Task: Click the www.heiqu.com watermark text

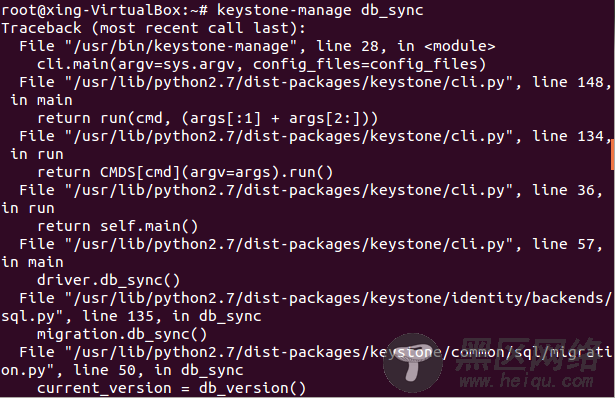Action: pyautogui.click(x=526, y=381)
